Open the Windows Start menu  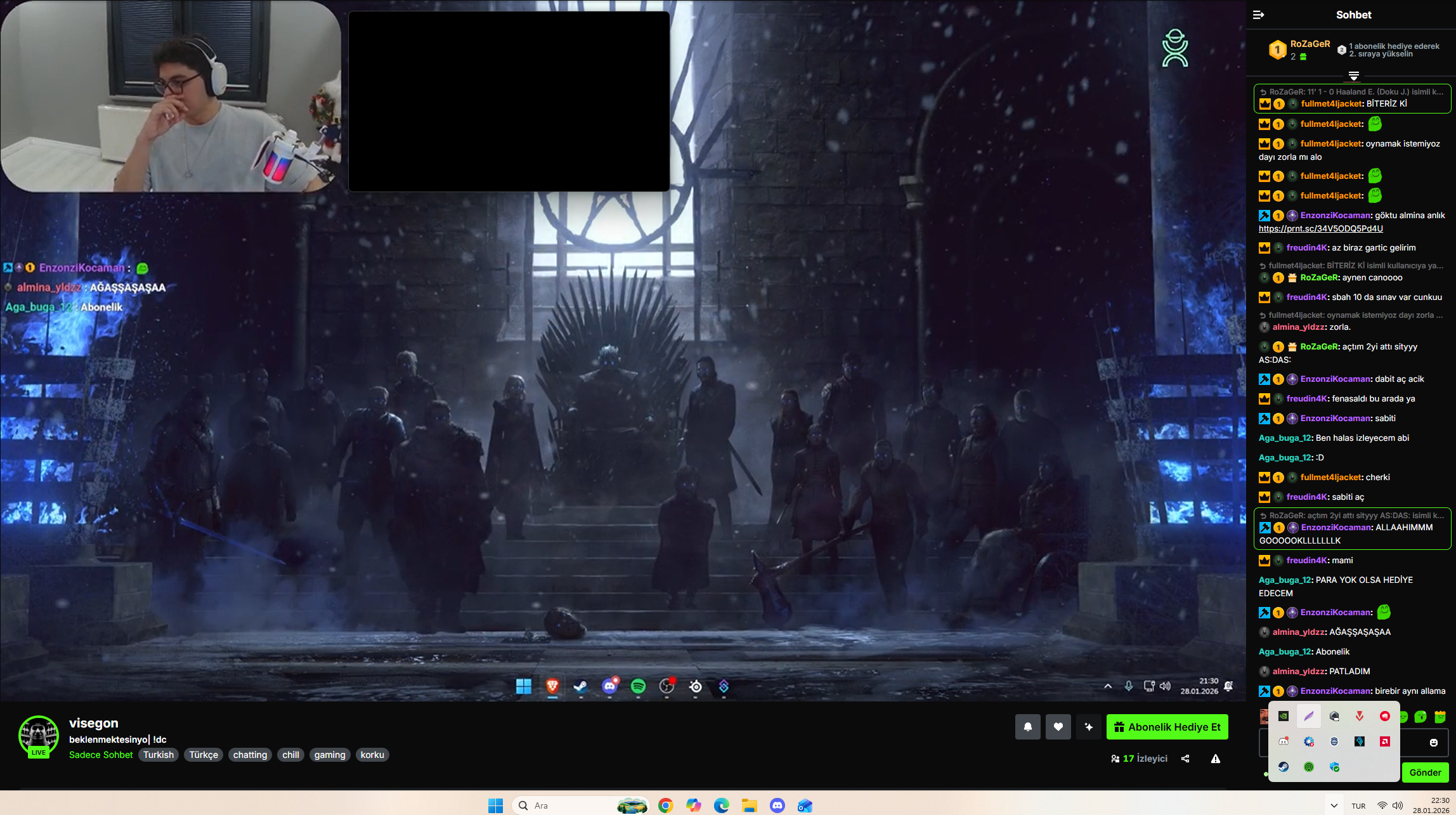click(495, 805)
